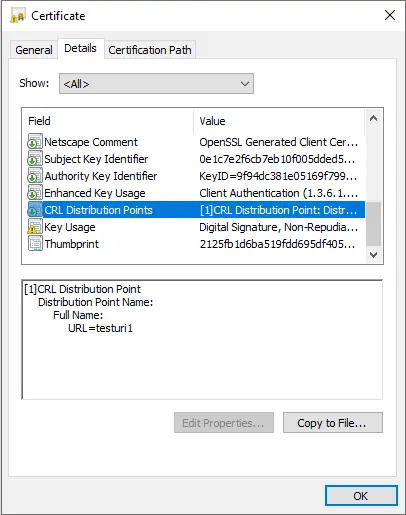
Task: Select the Key Usage warning icon
Action: (x=35, y=226)
